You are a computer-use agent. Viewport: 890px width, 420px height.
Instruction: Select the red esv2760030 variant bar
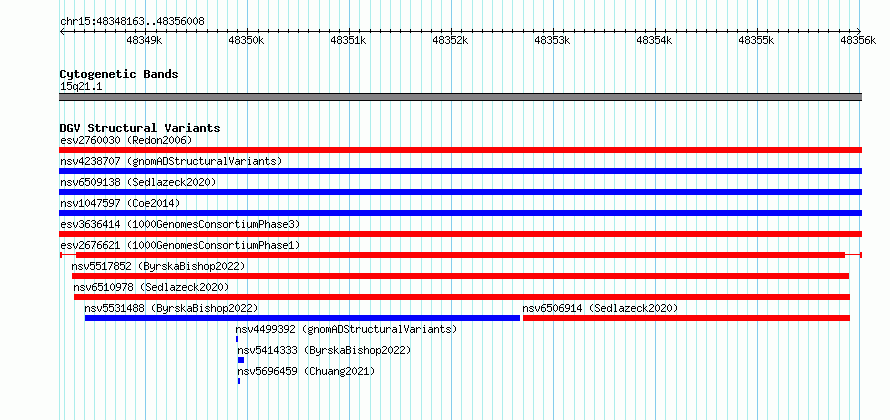click(x=460, y=150)
